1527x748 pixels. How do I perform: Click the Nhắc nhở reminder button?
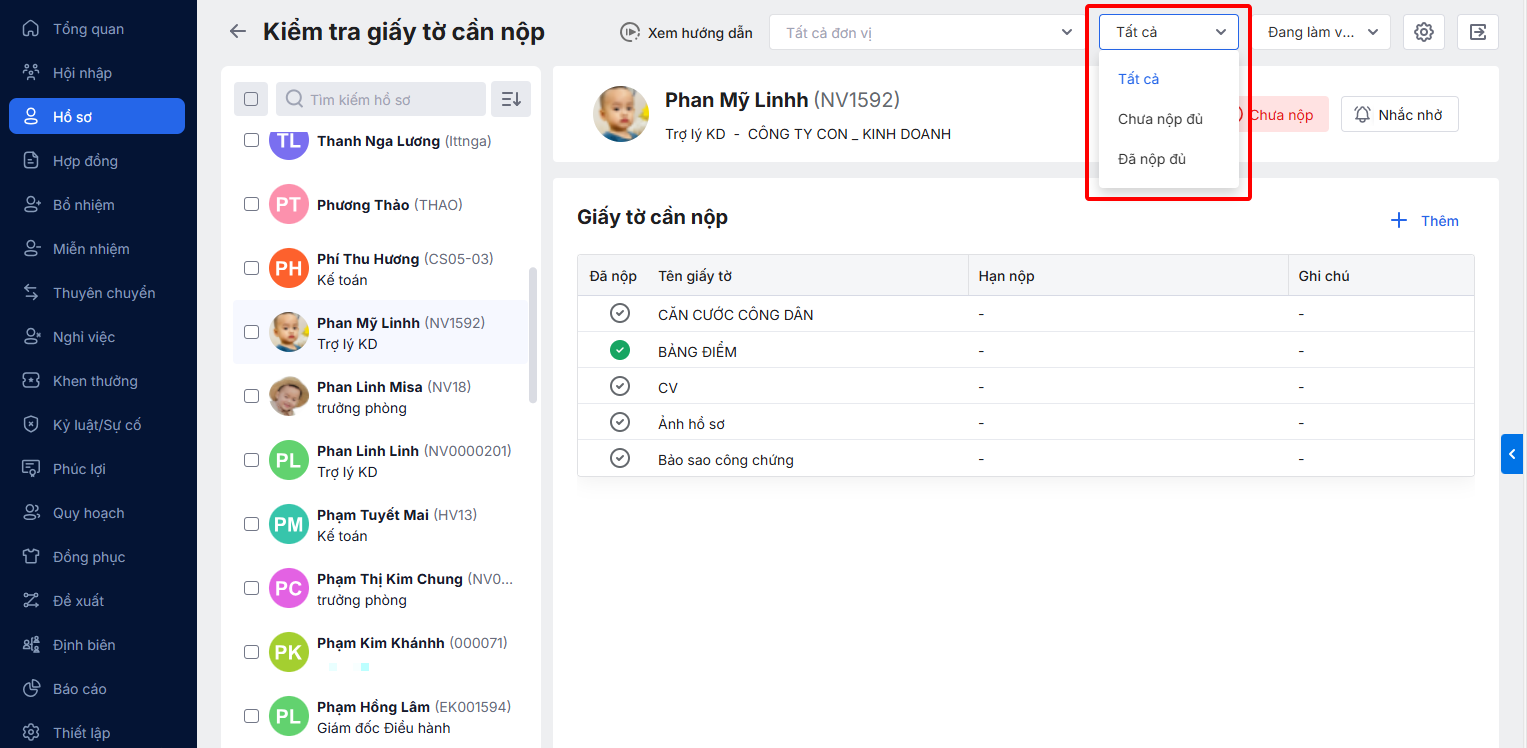point(1399,114)
